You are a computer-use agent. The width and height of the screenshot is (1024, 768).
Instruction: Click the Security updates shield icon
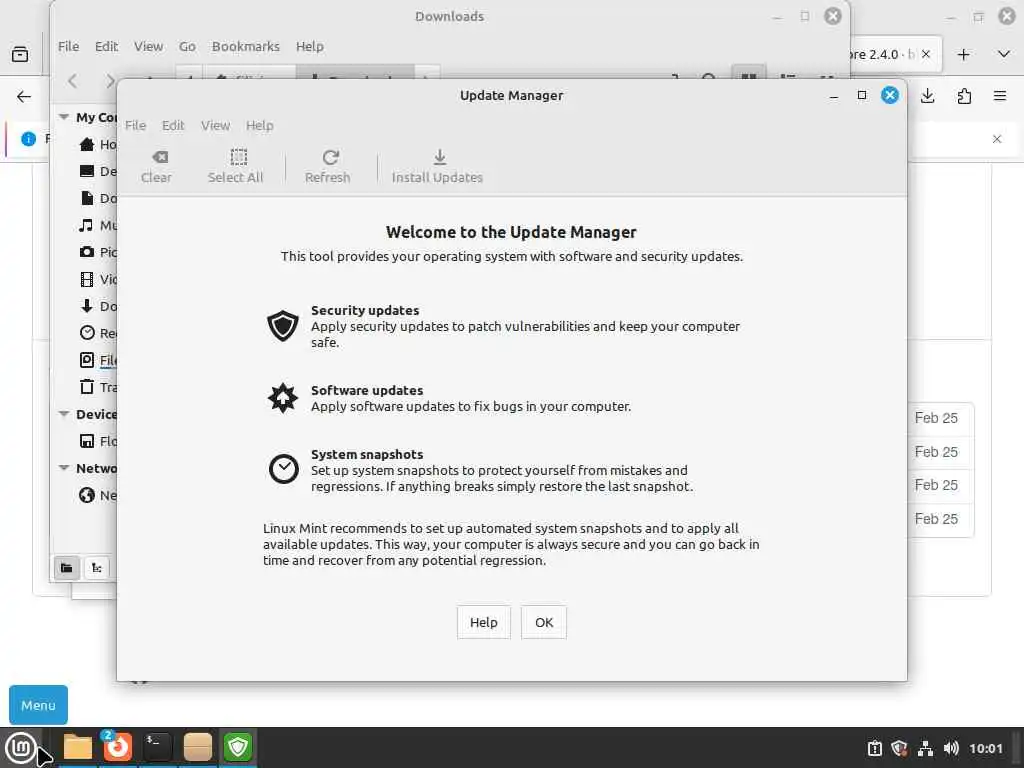(283, 325)
